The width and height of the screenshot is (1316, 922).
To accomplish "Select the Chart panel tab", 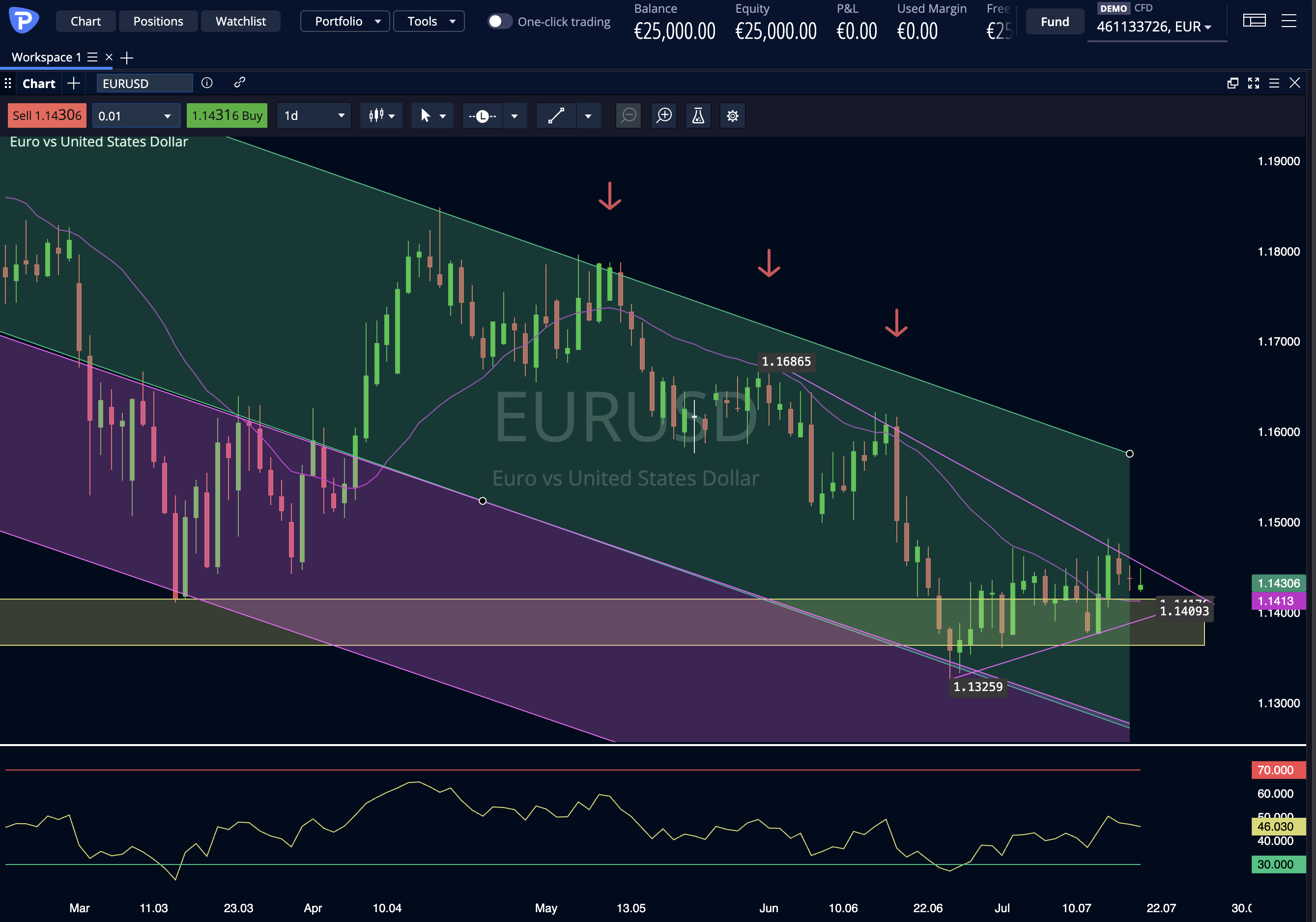I will tap(39, 84).
